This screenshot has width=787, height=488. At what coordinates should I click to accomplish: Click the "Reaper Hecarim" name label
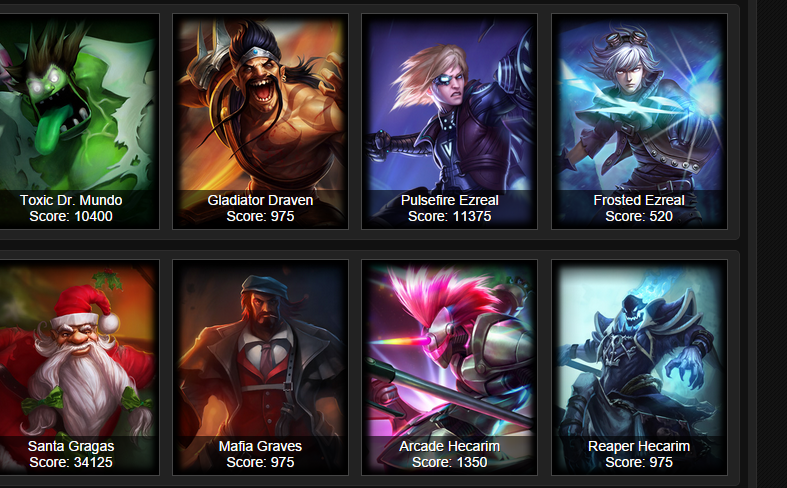(639, 446)
